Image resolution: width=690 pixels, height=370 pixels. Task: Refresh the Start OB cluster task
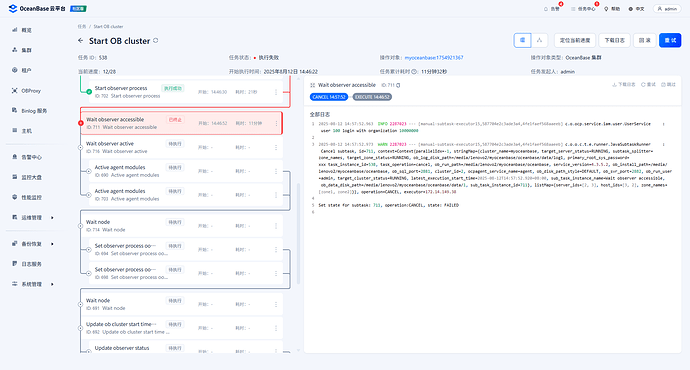tap(156, 40)
